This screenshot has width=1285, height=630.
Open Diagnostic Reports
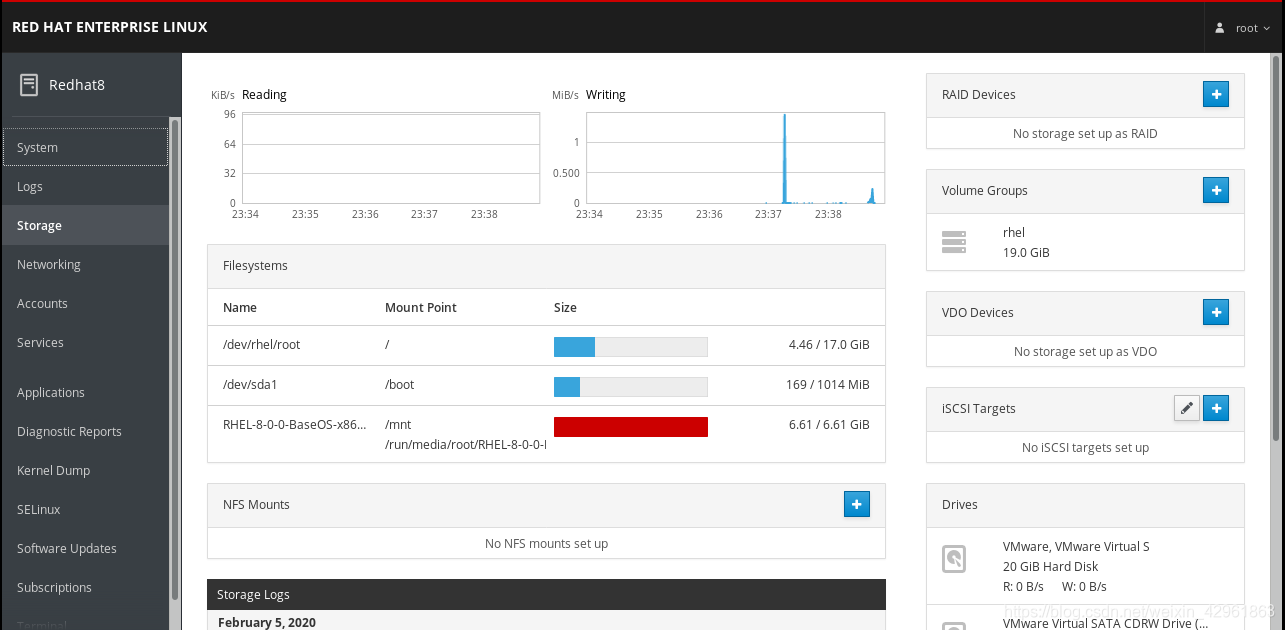85,431
